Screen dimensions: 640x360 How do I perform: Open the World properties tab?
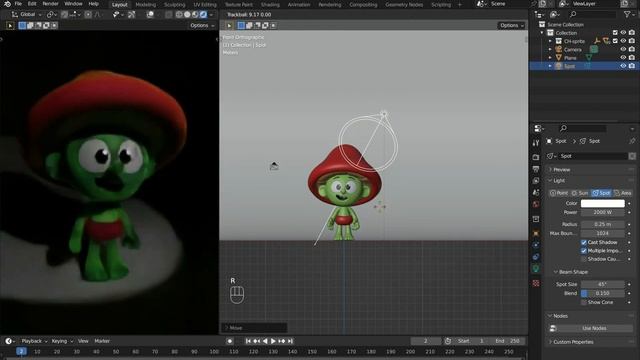pyautogui.click(x=536, y=204)
